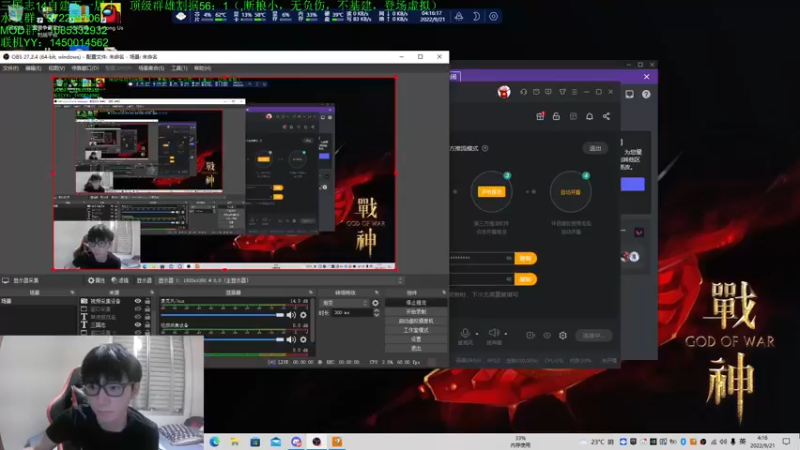Mute the 麦克风/Aux audio channel

pyautogui.click(x=291, y=315)
